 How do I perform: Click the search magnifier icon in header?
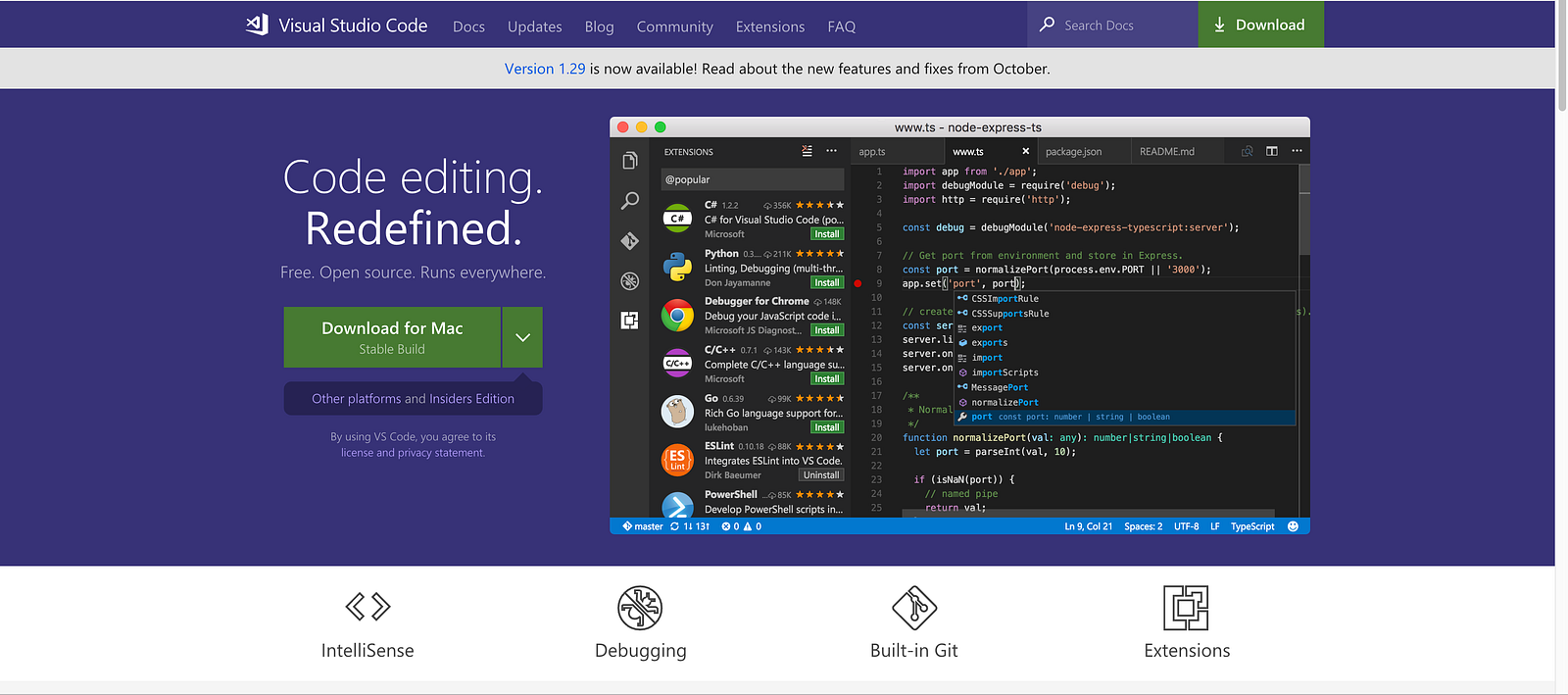coord(1048,25)
